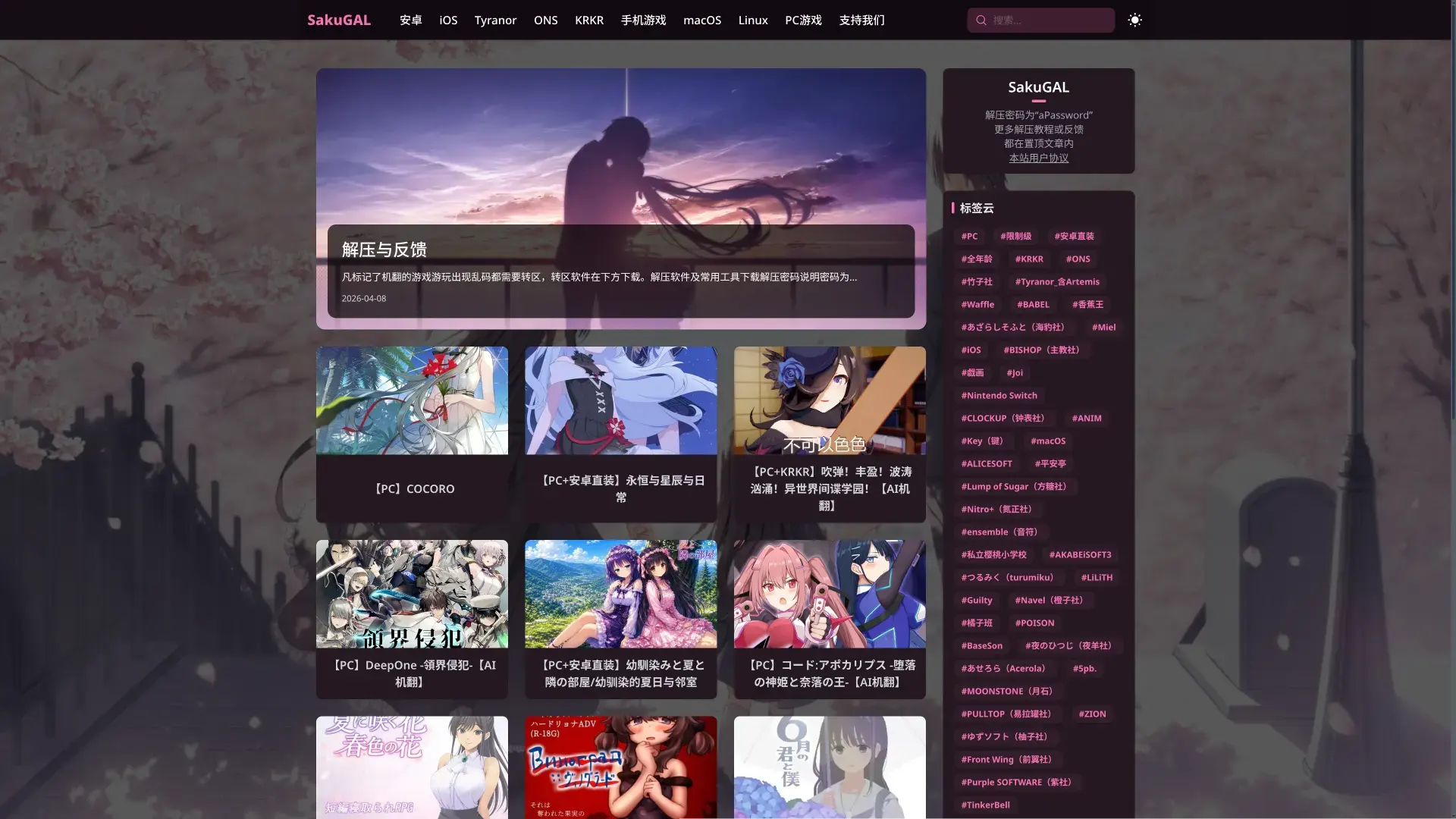Select ONS in the top navigation
Image resolution: width=1456 pixels, height=819 pixels.
click(x=546, y=20)
